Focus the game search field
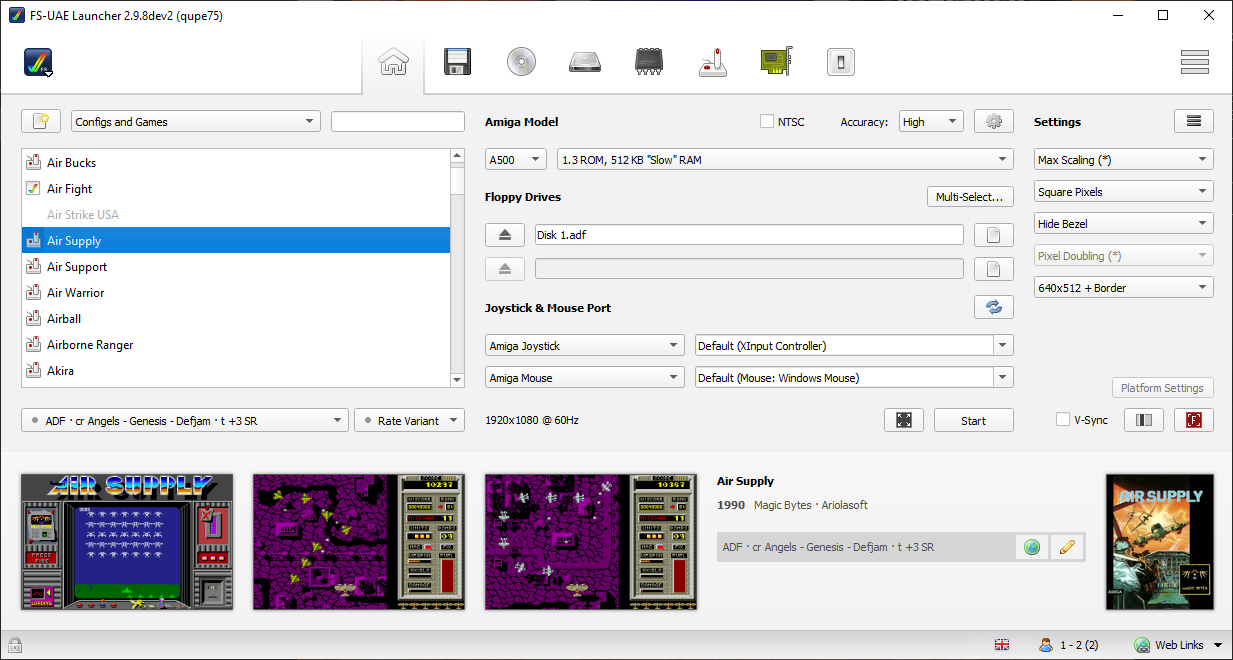 click(x=398, y=122)
